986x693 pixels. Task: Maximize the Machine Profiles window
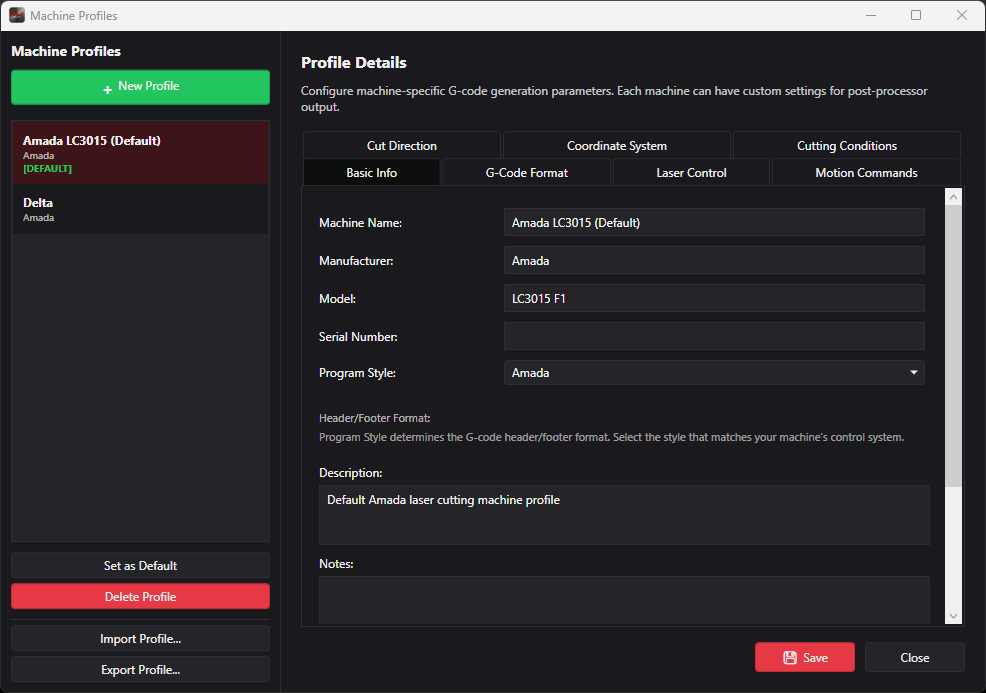coord(916,15)
